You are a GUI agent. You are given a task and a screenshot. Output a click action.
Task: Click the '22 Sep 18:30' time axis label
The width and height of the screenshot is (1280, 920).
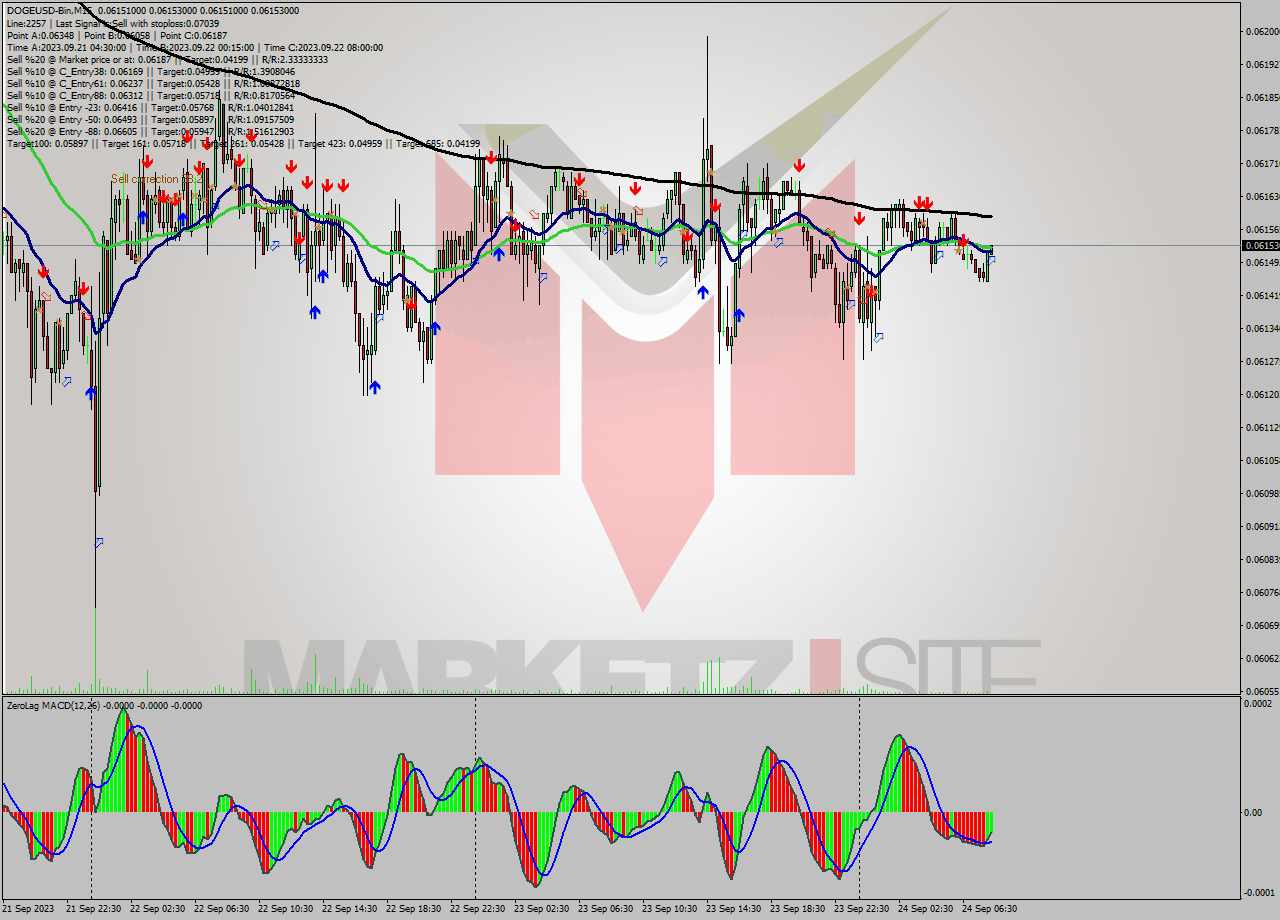click(x=413, y=908)
